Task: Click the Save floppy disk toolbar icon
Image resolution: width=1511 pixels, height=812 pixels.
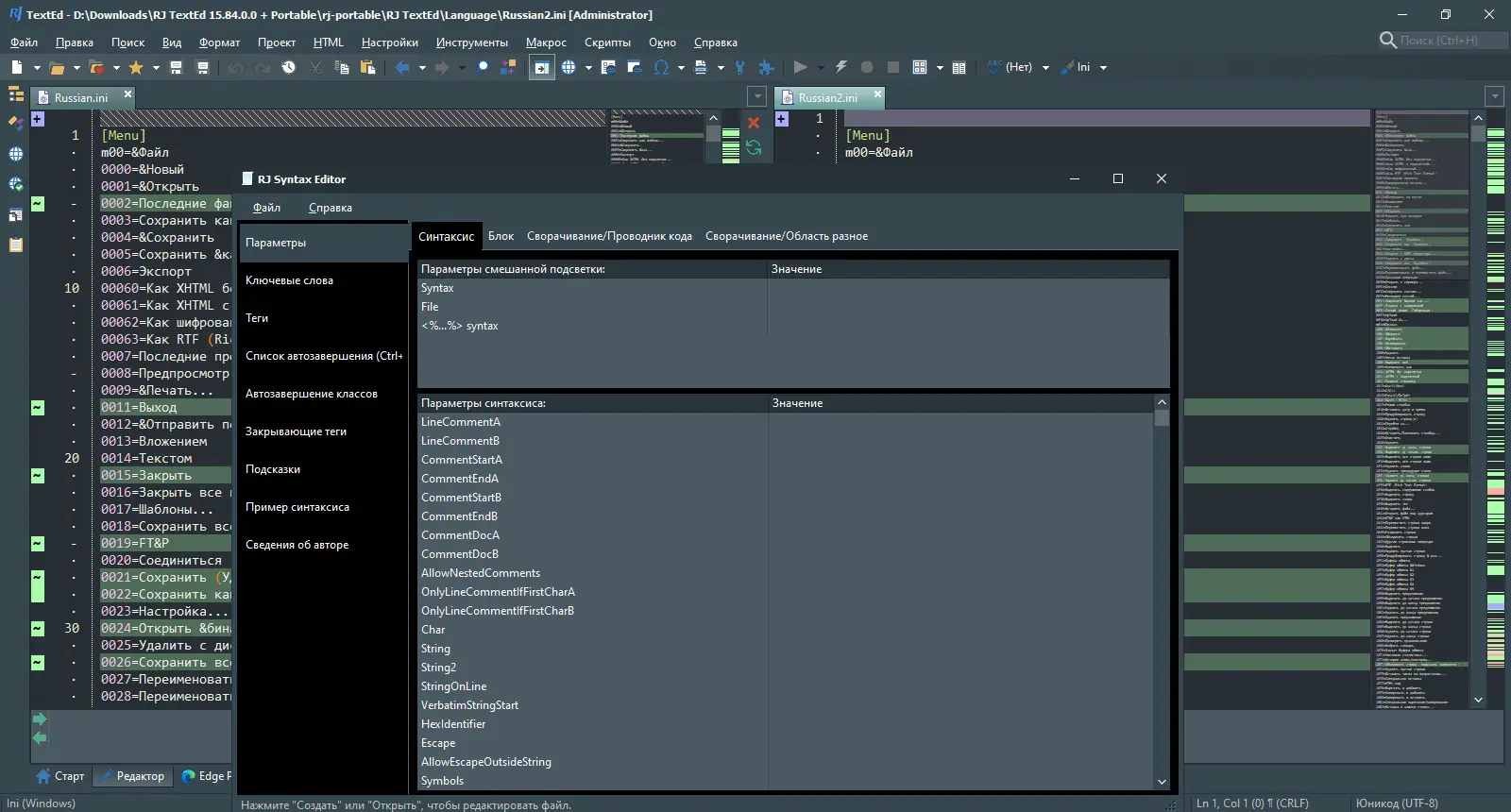Action: (176, 67)
